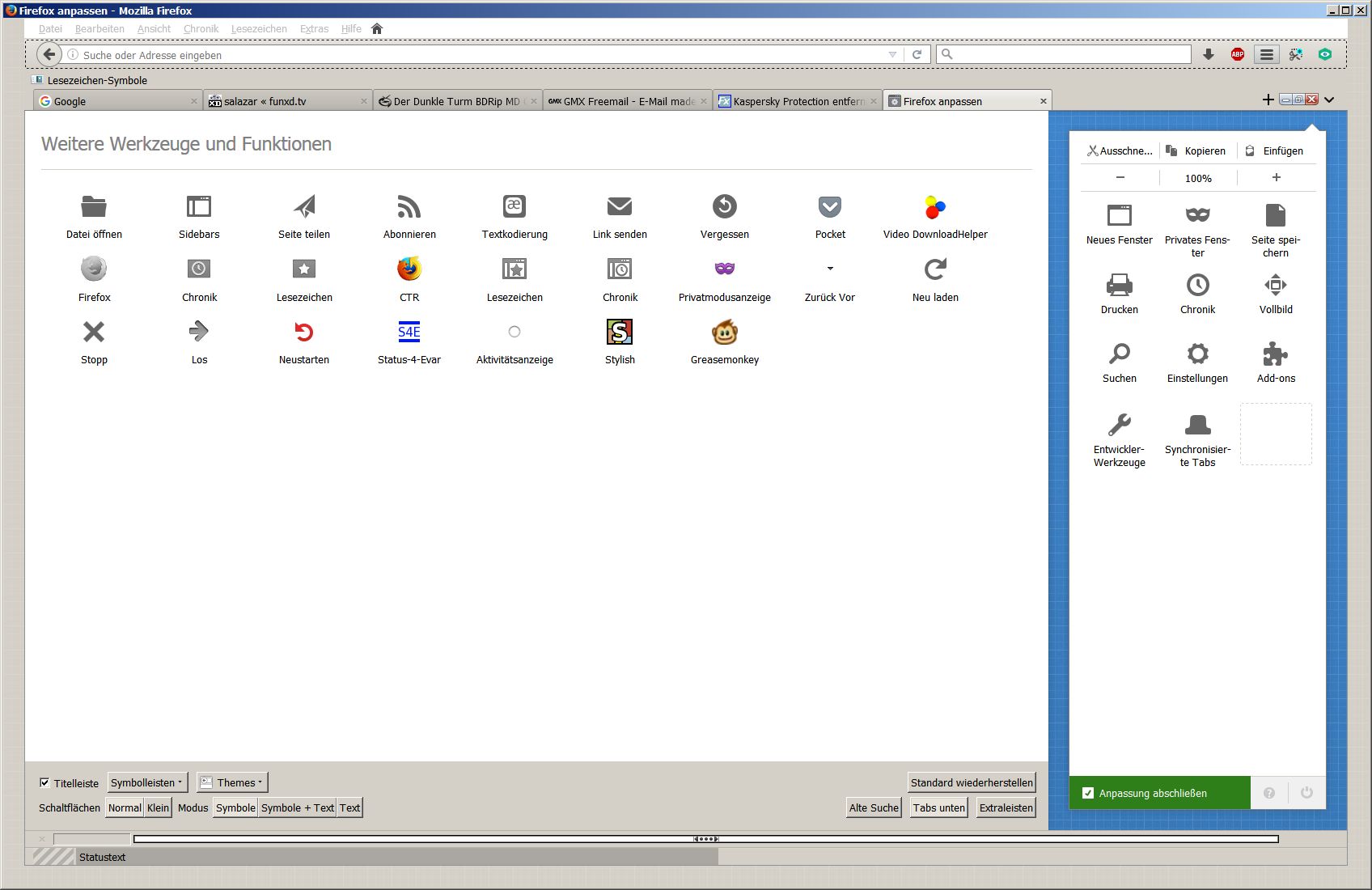Expand the address bar history dropdown arrow
1372x890 pixels.
(x=892, y=54)
